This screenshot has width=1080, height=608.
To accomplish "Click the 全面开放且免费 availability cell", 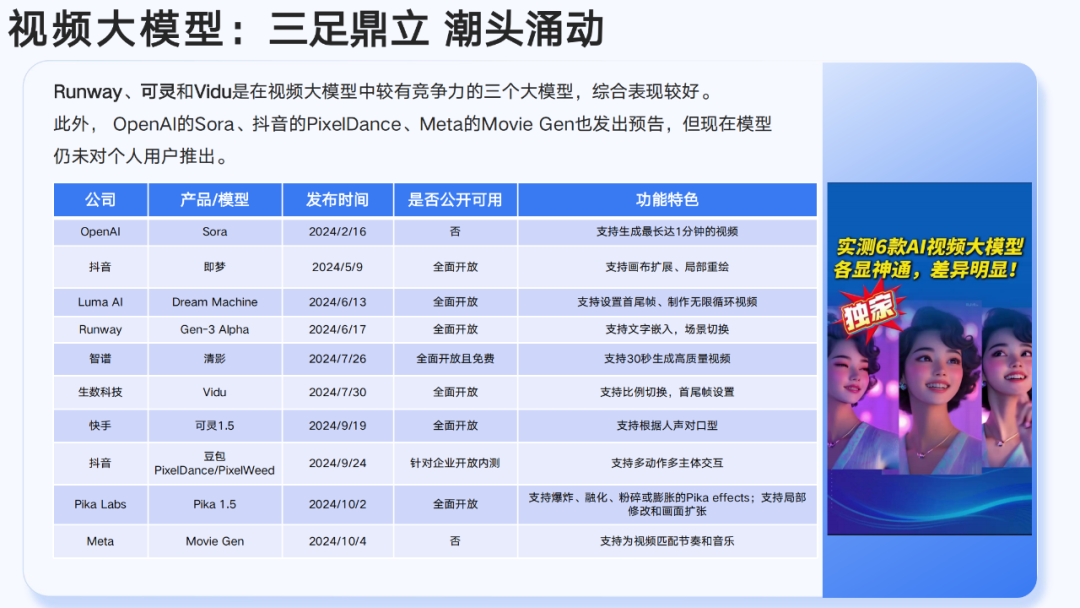I will pyautogui.click(x=455, y=359).
